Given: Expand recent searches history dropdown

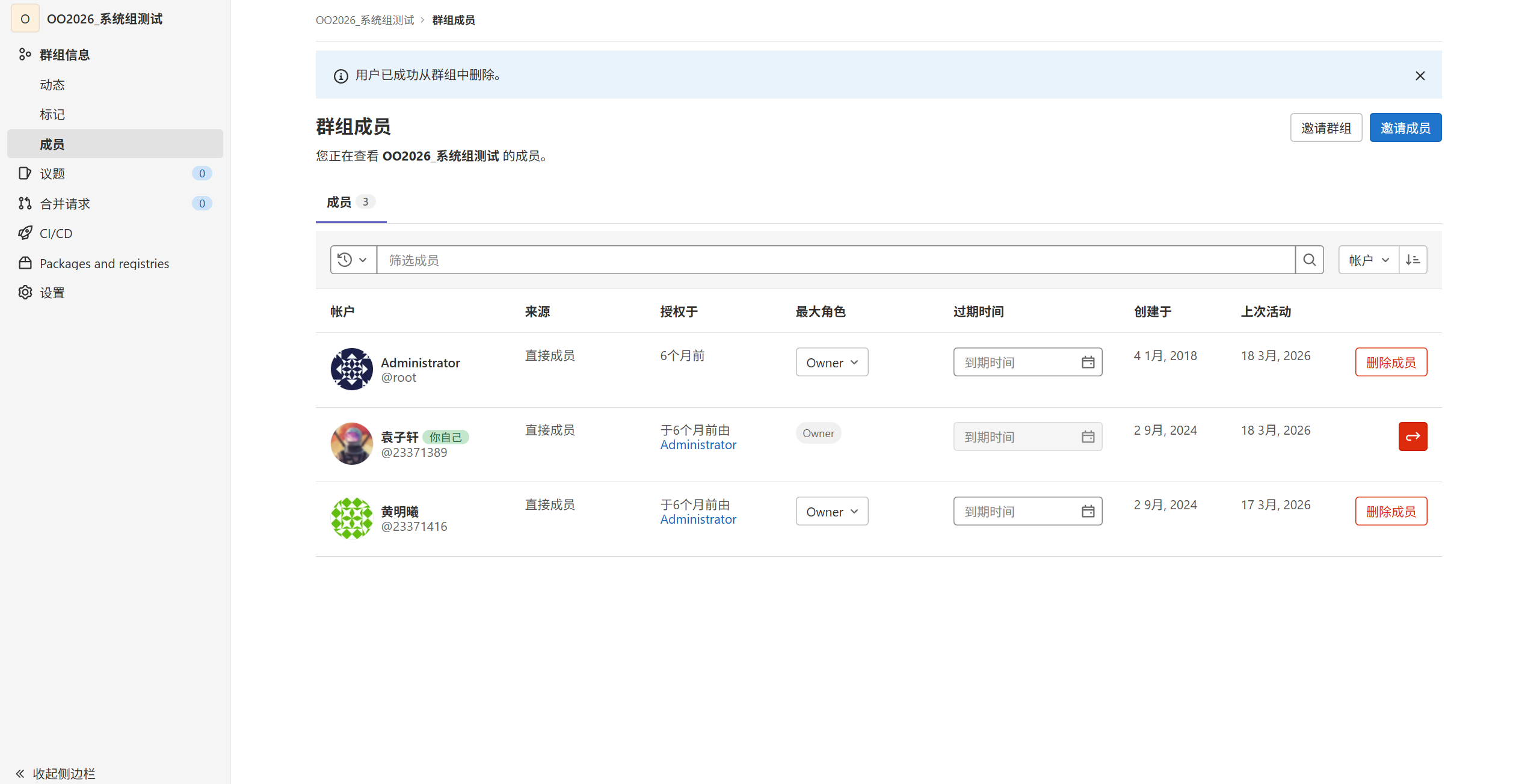Looking at the screenshot, I should (x=353, y=260).
